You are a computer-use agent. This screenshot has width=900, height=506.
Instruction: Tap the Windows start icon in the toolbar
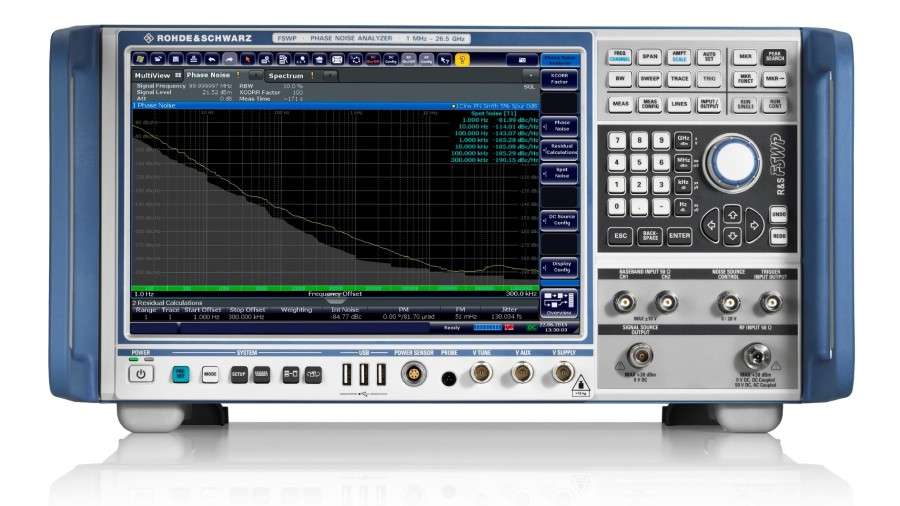point(139,59)
